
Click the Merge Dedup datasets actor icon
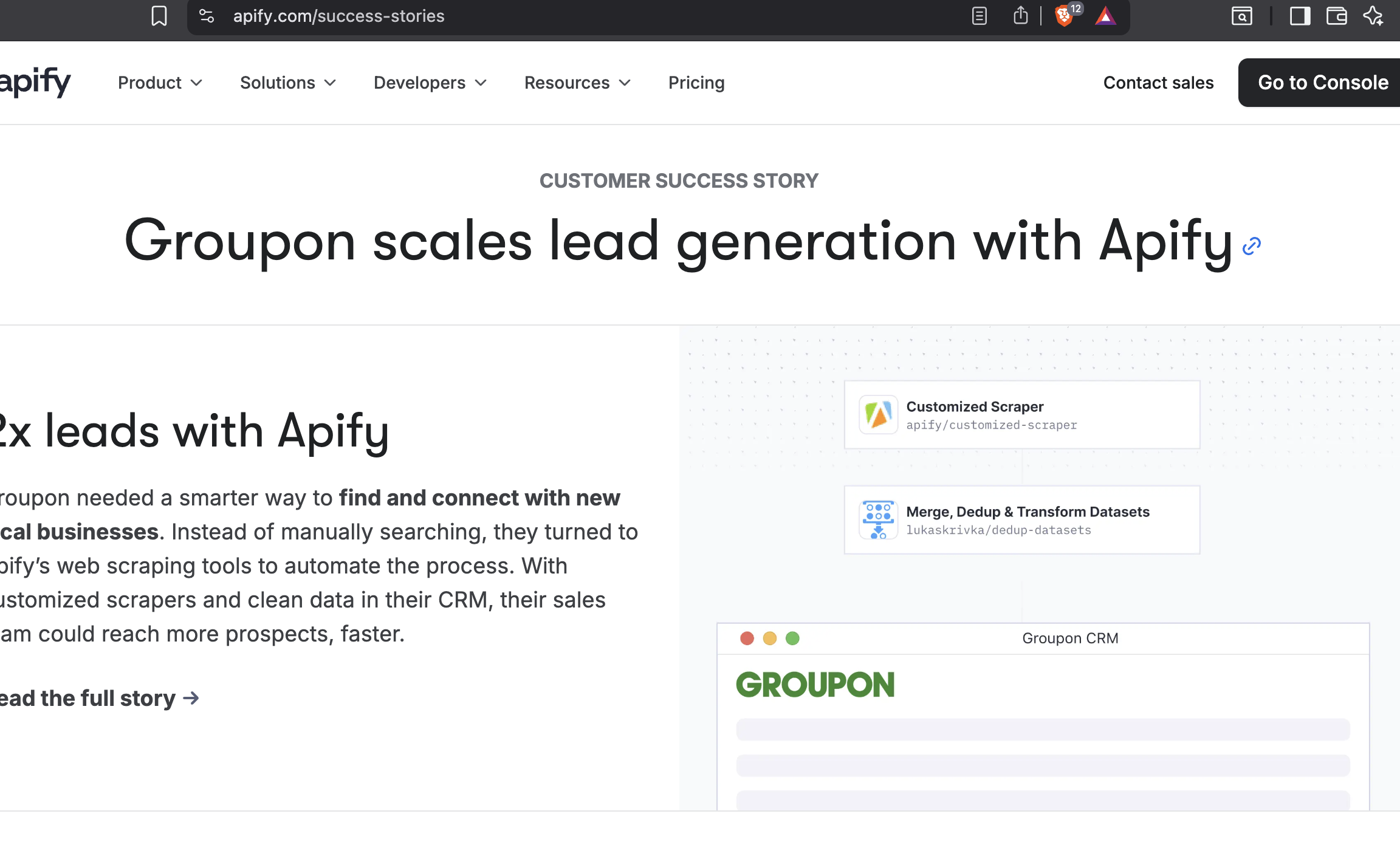[x=879, y=520]
